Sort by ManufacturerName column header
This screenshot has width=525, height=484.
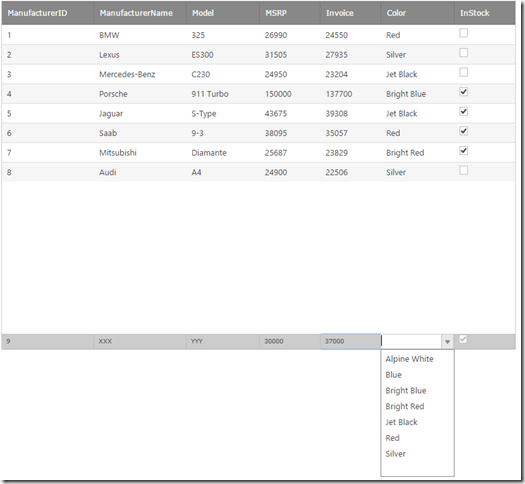pyautogui.click(x=140, y=13)
